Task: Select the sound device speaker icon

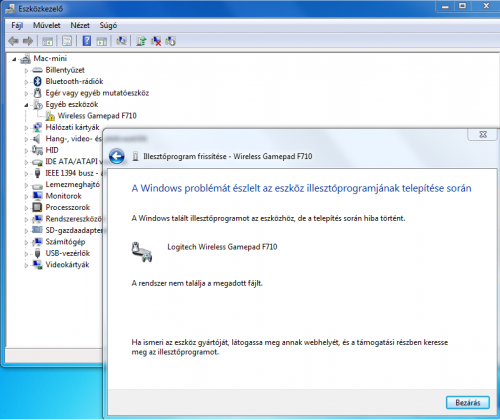Action: point(37,139)
